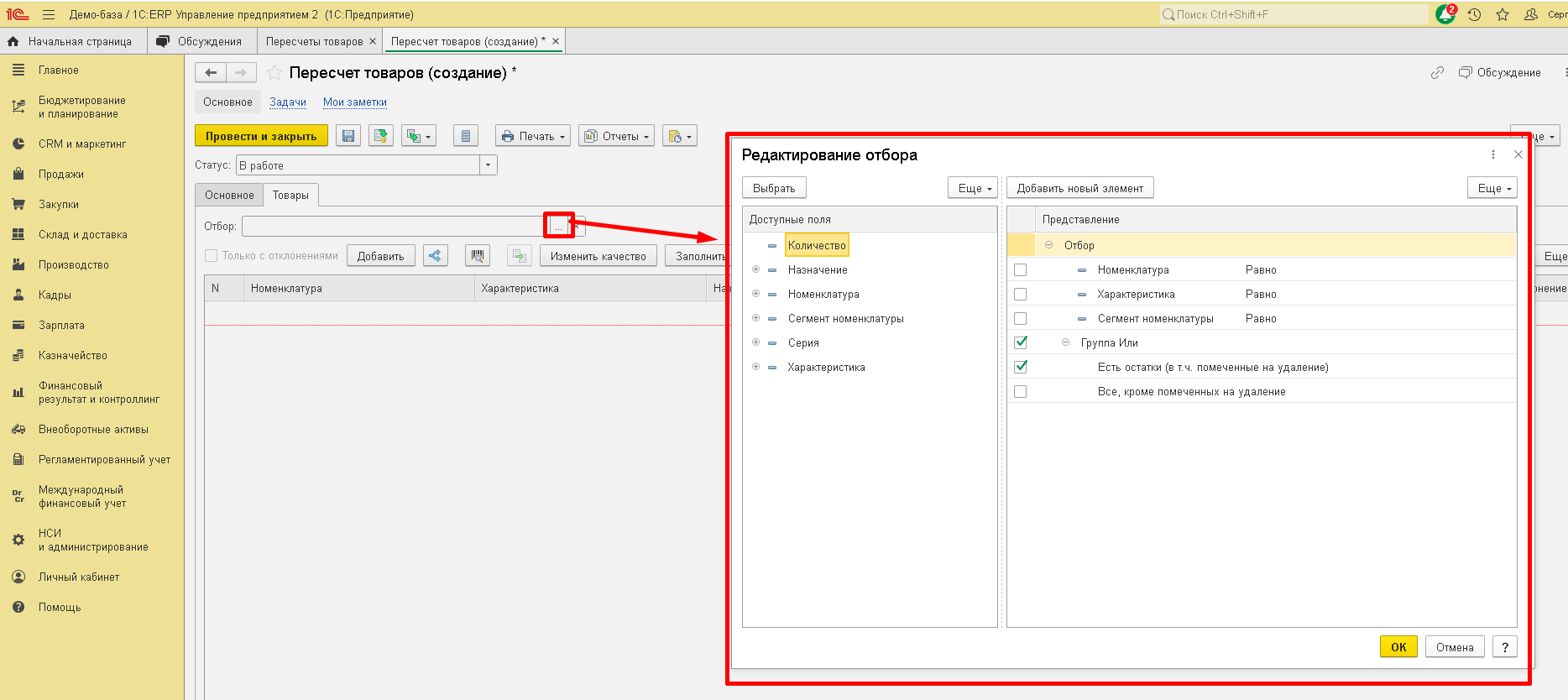The image size is (1568, 700).
Task: Open the Задачи link
Action: click(x=288, y=102)
